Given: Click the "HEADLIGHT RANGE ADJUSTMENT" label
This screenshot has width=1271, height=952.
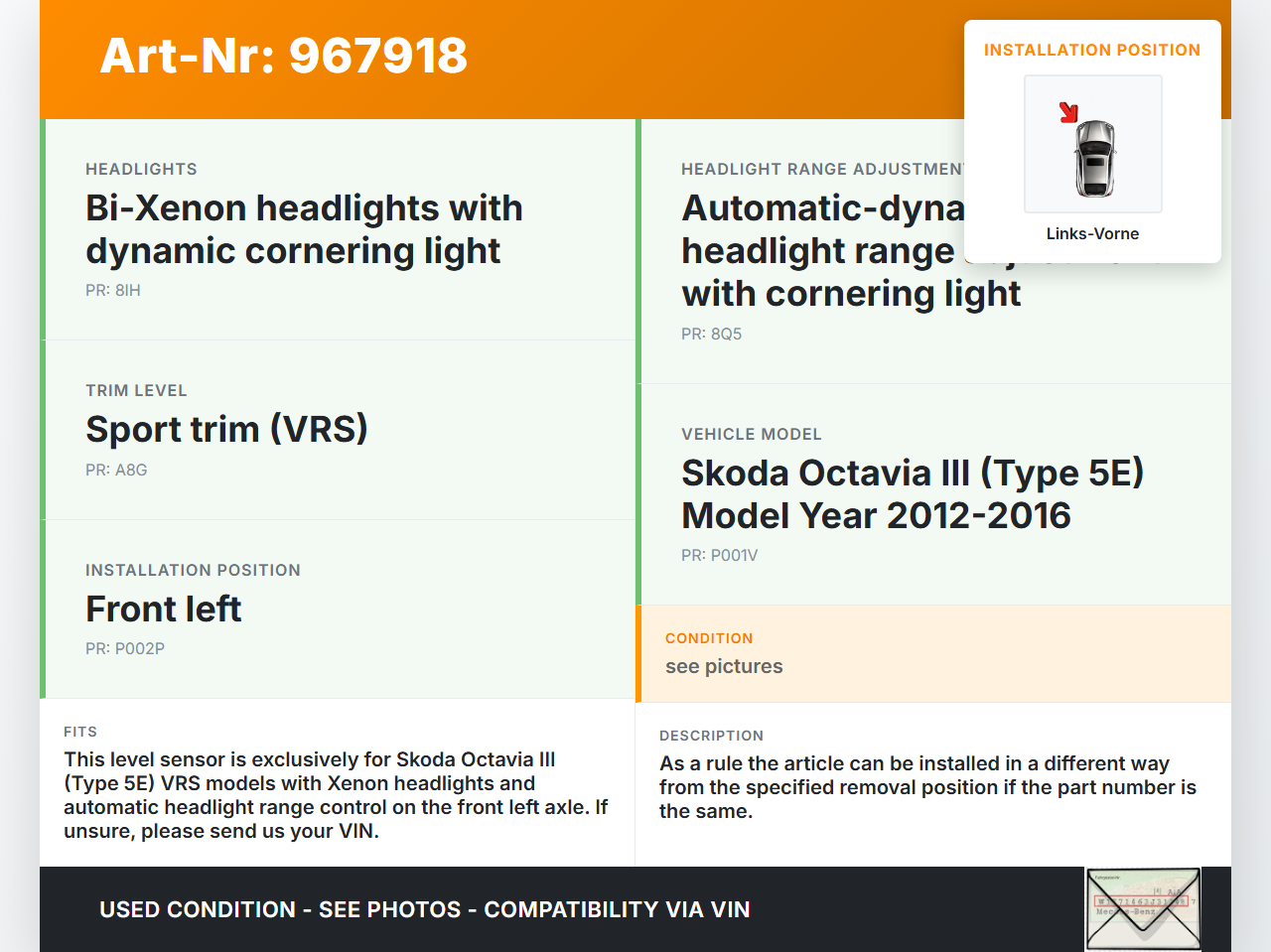Looking at the screenshot, I should pos(822,170).
